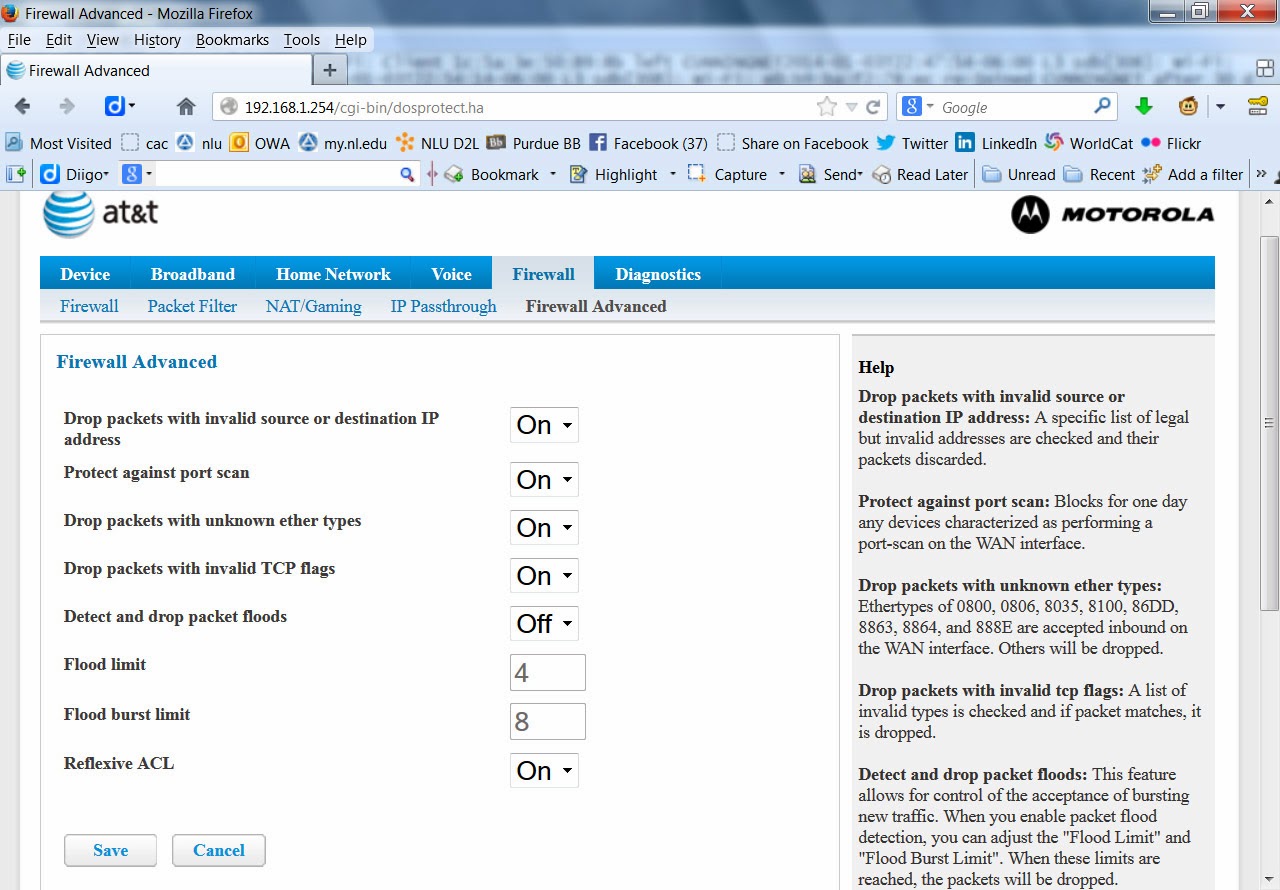
Task: Click the page's vertical scrollbar thumb
Action: pyautogui.click(x=1269, y=423)
